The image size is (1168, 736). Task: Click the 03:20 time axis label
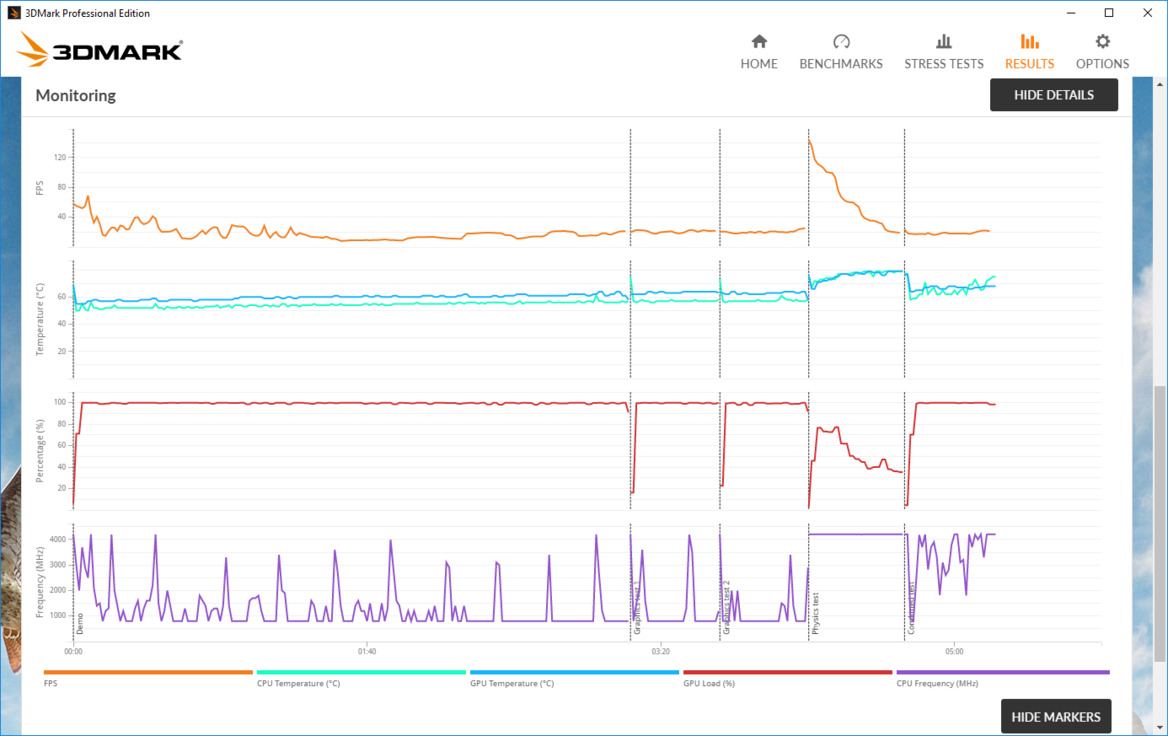(x=660, y=651)
